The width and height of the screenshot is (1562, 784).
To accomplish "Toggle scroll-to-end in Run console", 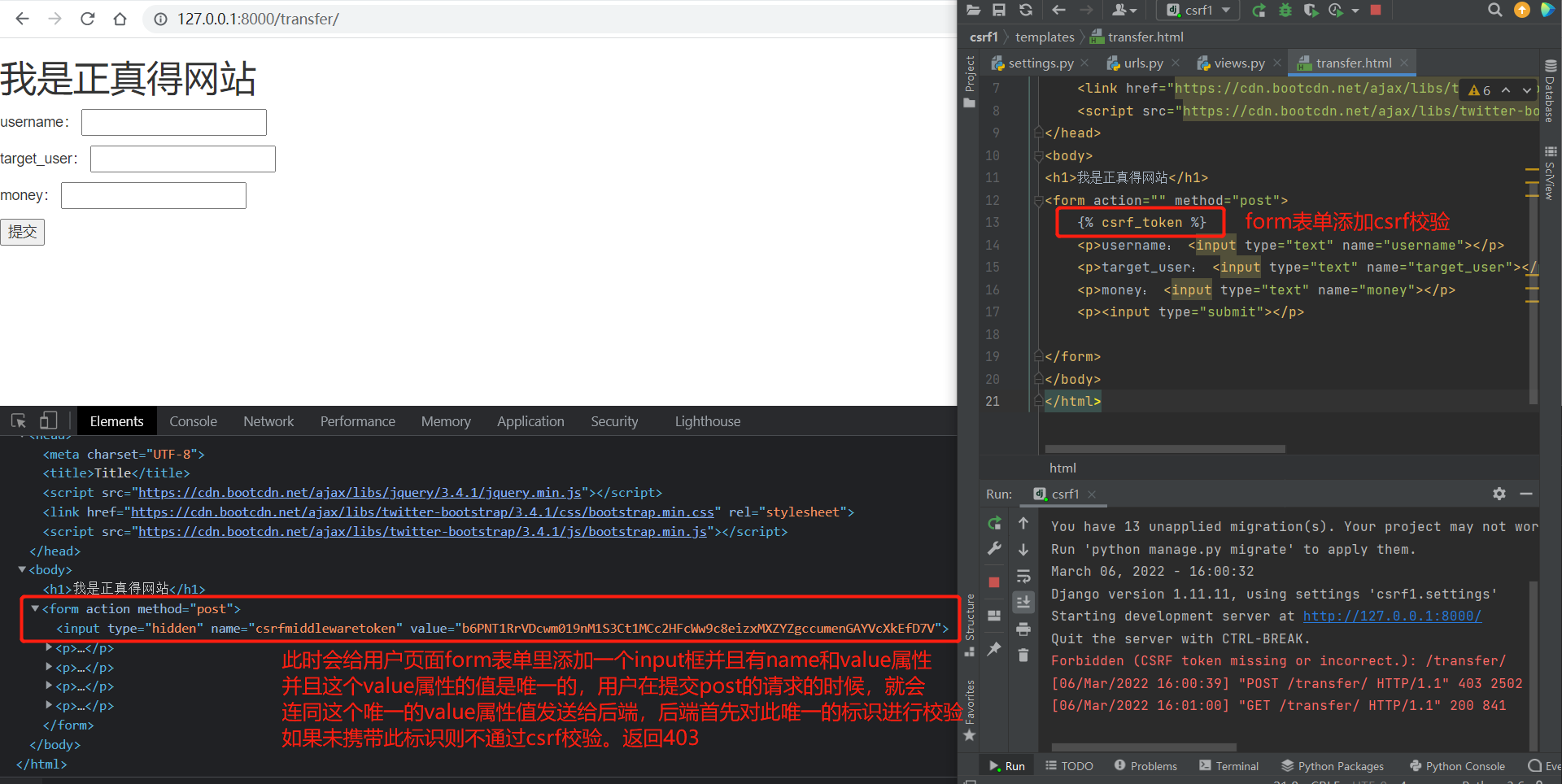I will click(1023, 602).
